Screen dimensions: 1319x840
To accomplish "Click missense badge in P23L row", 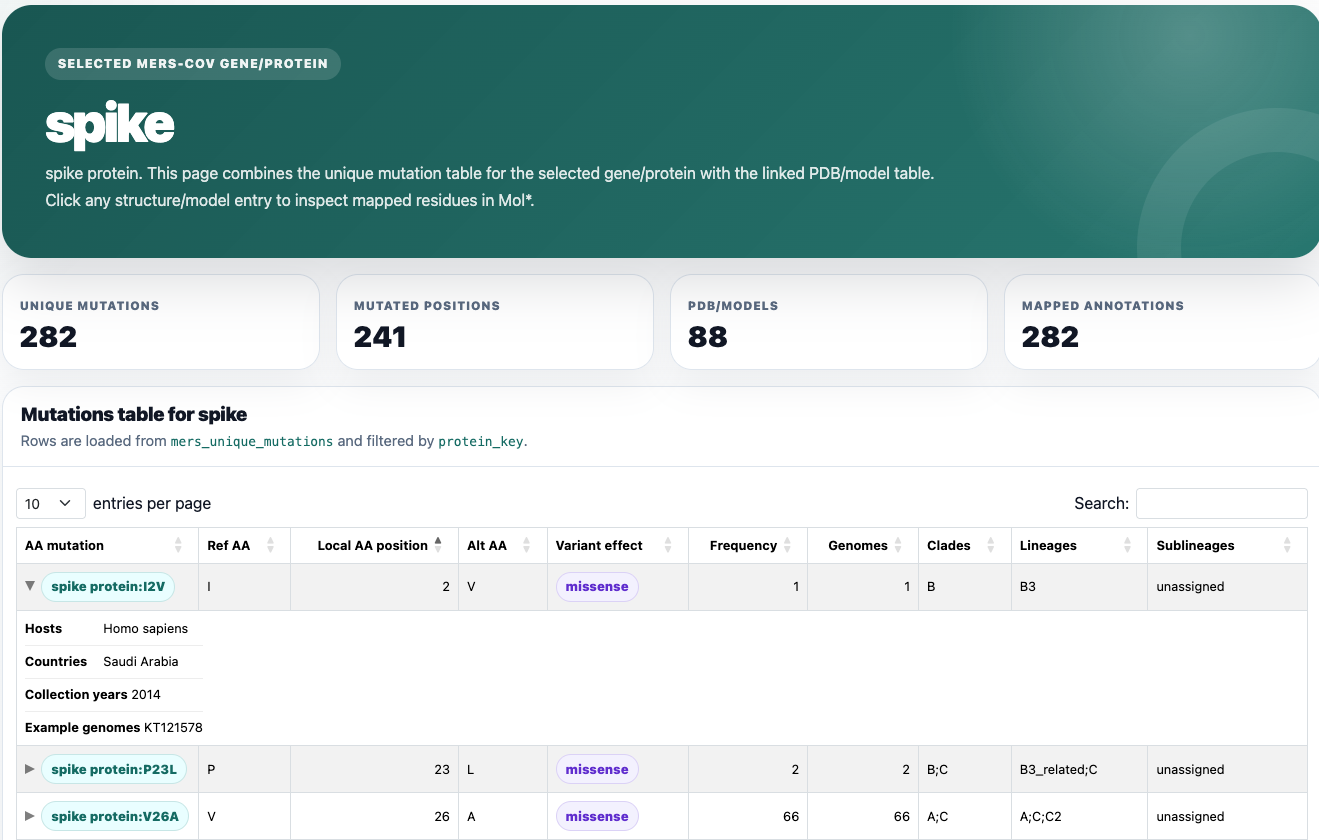I will [x=597, y=769].
